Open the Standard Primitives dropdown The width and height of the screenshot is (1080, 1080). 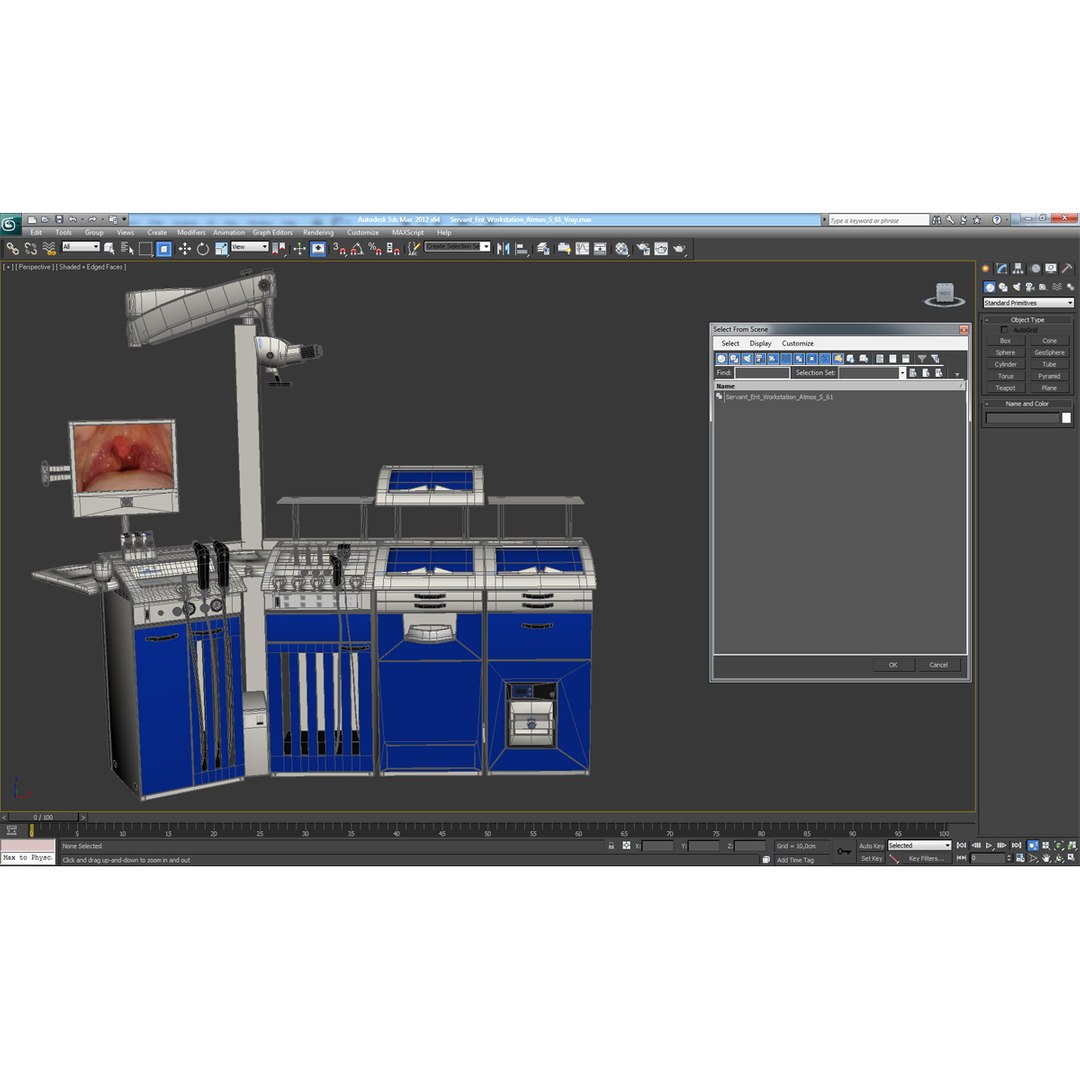click(x=1028, y=303)
